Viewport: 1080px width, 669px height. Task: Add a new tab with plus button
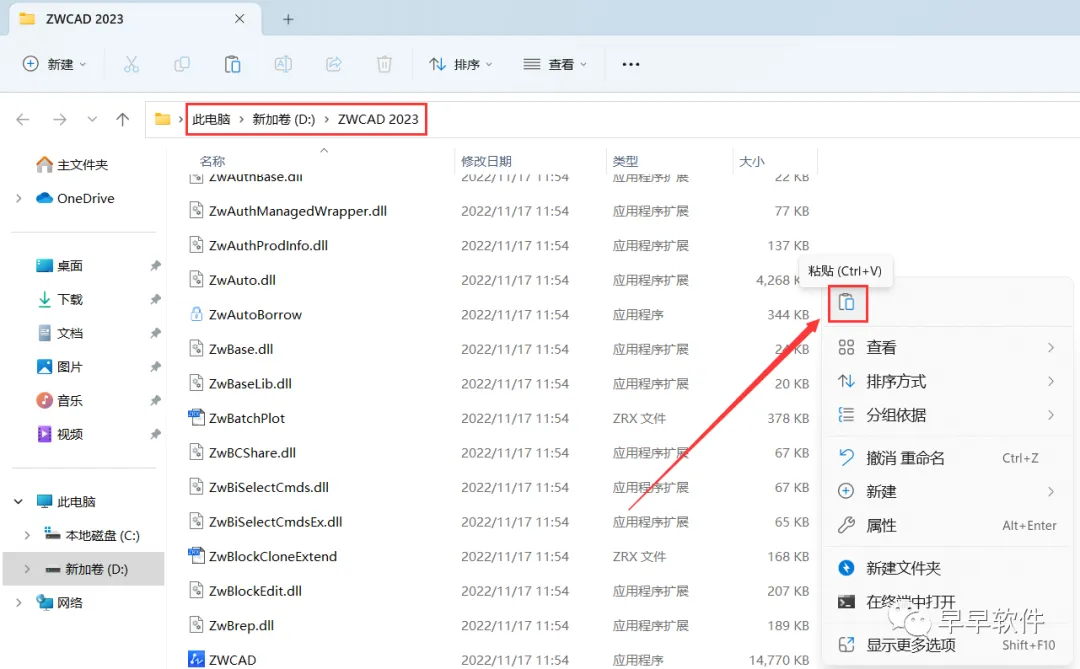pos(288,19)
